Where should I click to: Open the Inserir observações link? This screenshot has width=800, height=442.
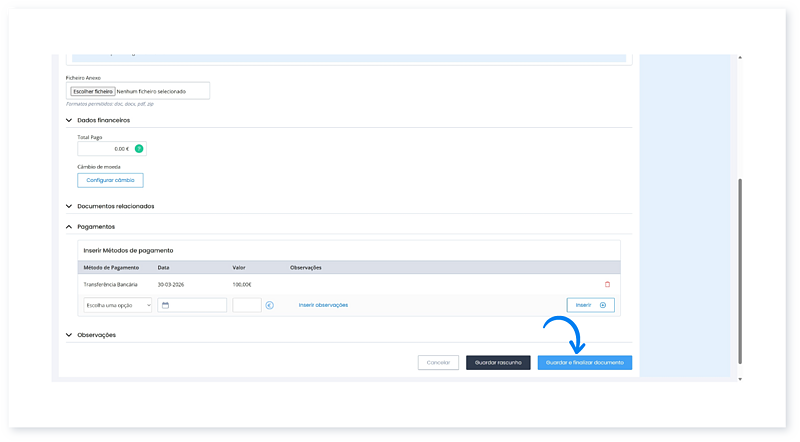(x=323, y=305)
